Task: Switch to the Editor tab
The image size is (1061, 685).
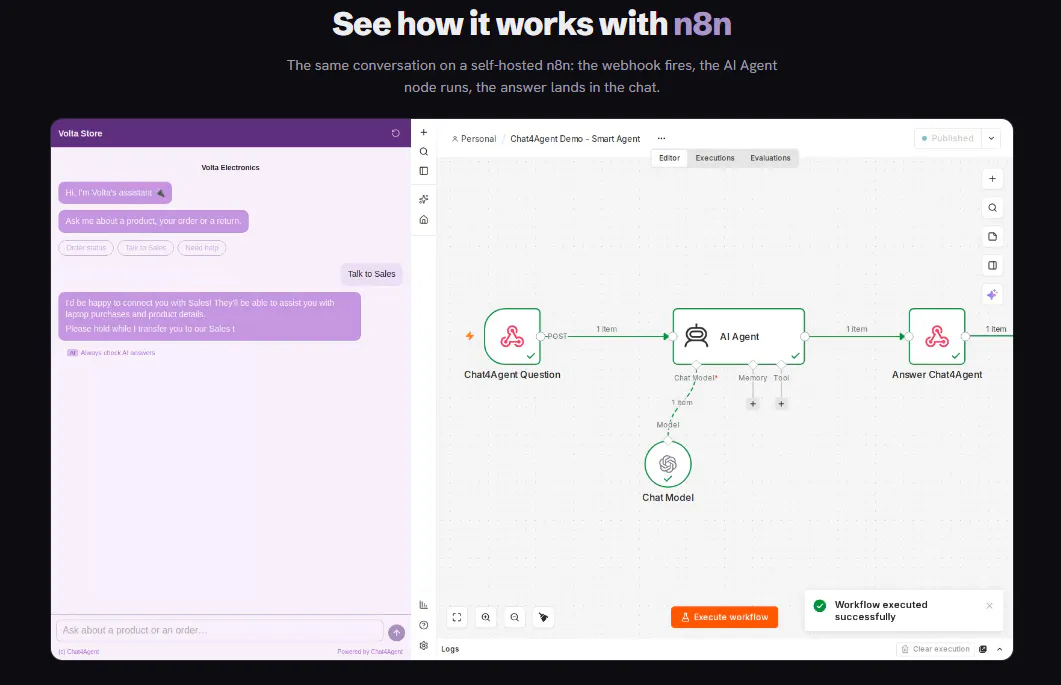Action: click(x=669, y=158)
